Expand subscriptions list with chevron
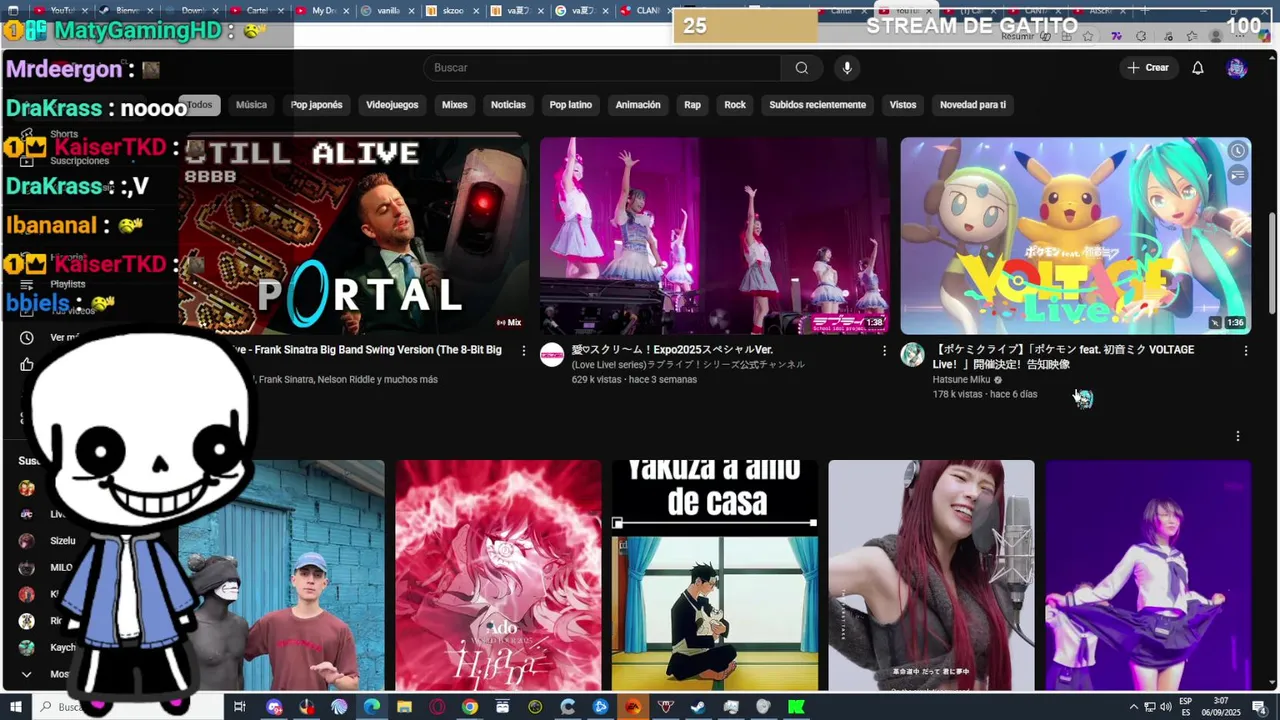The width and height of the screenshot is (1280, 720). [x=27, y=674]
